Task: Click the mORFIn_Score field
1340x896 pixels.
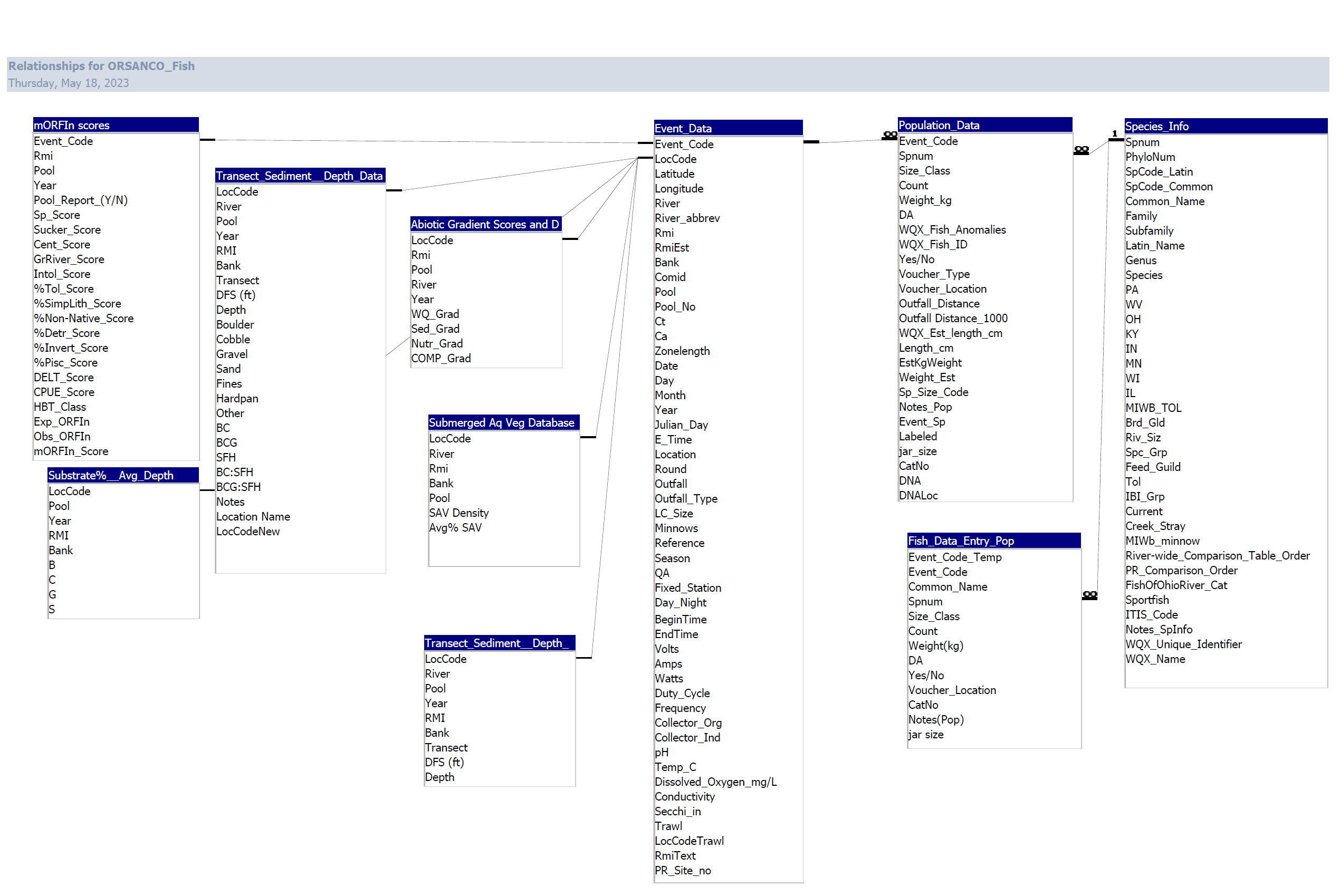Action: (x=71, y=451)
